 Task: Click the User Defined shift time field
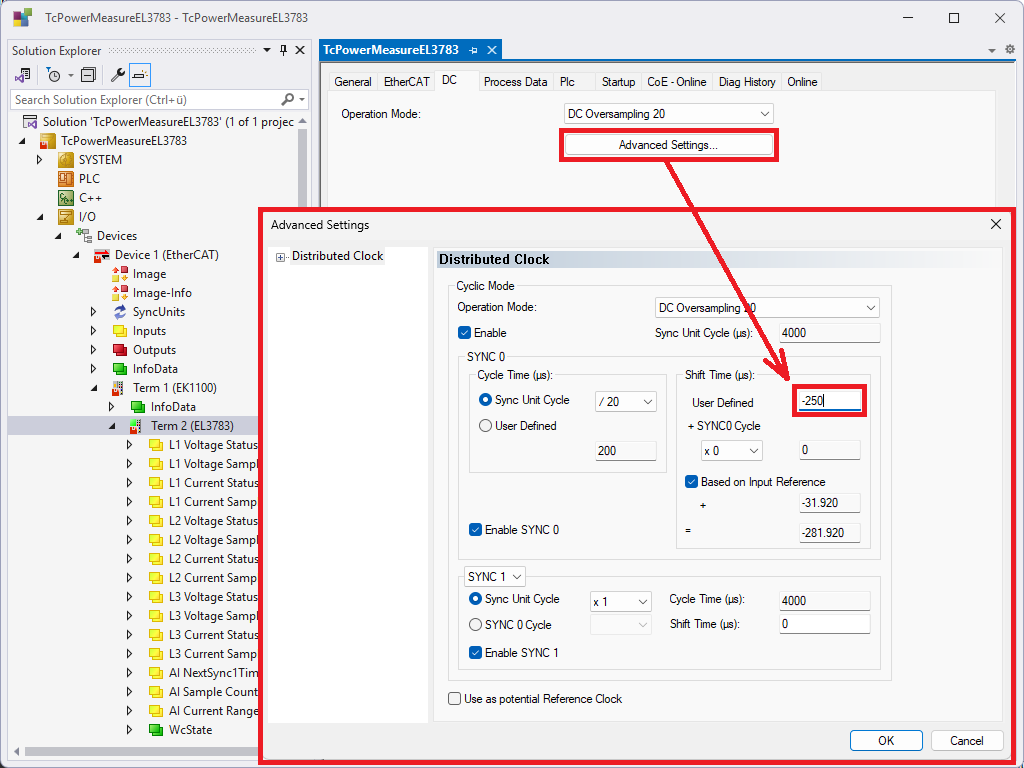[x=829, y=401]
